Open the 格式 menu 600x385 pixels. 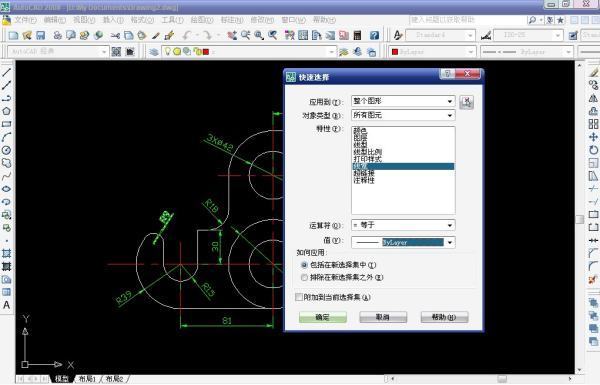(x=142, y=20)
